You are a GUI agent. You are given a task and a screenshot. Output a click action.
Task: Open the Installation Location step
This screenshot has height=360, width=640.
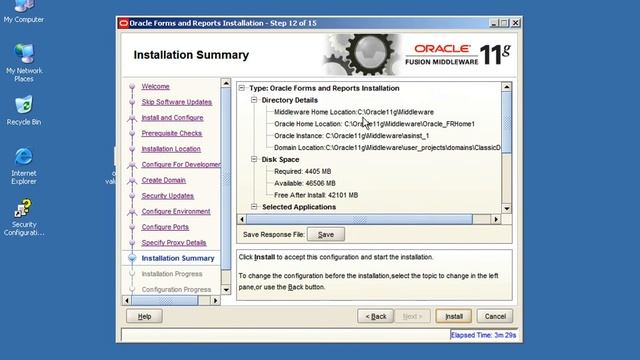point(171,149)
